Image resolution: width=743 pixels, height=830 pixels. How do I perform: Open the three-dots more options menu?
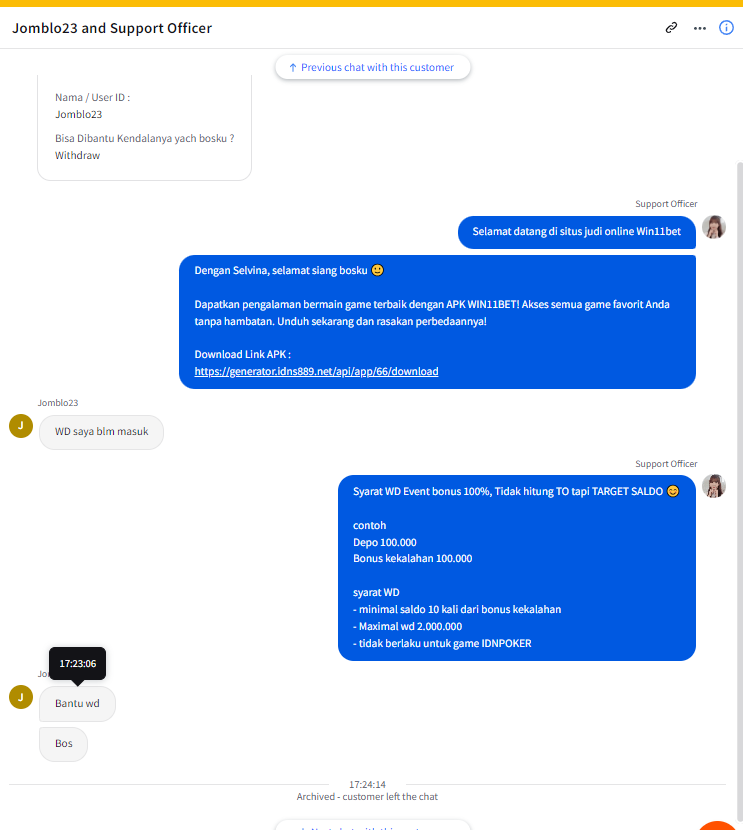[700, 28]
